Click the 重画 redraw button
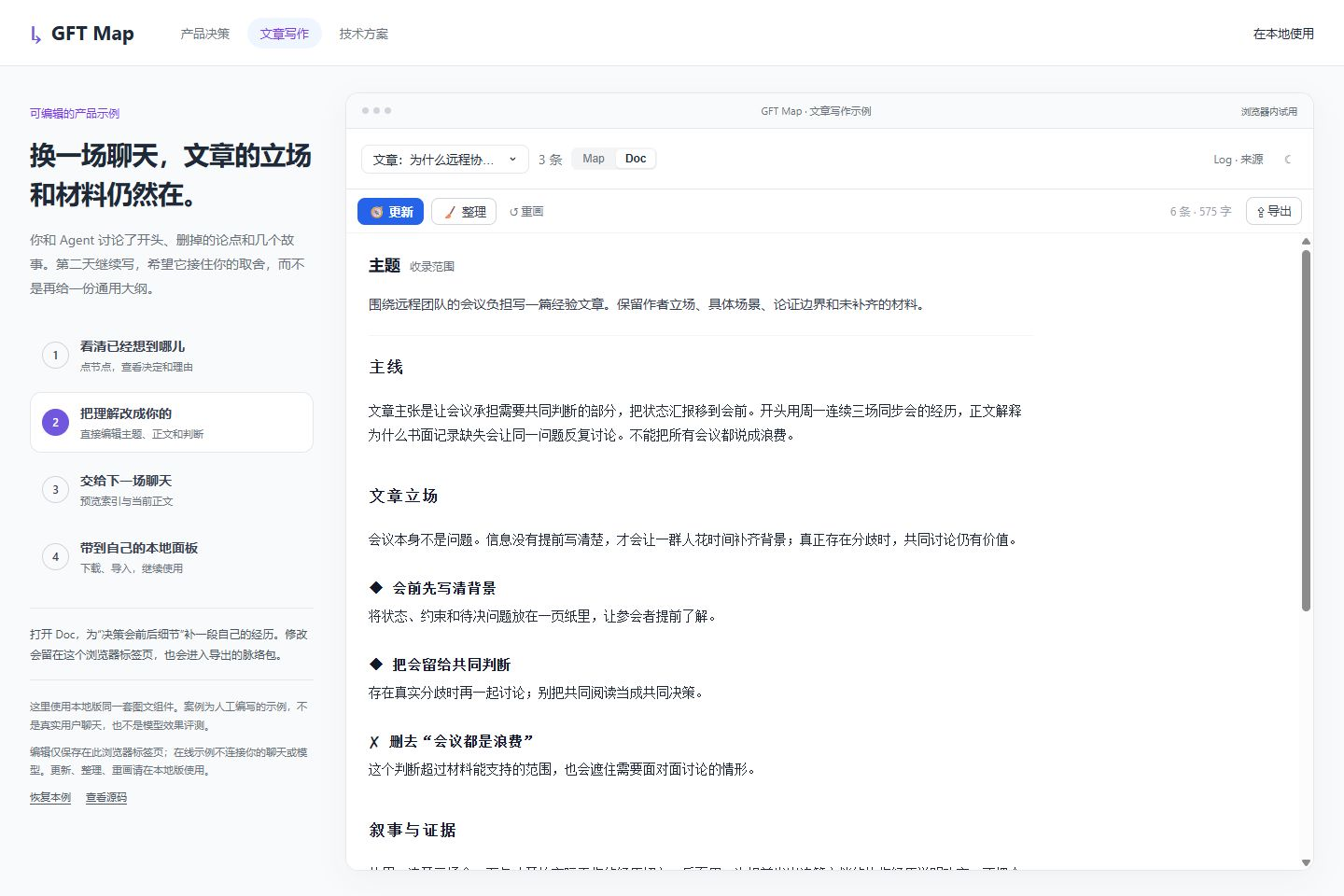1344x896 pixels. [526, 212]
